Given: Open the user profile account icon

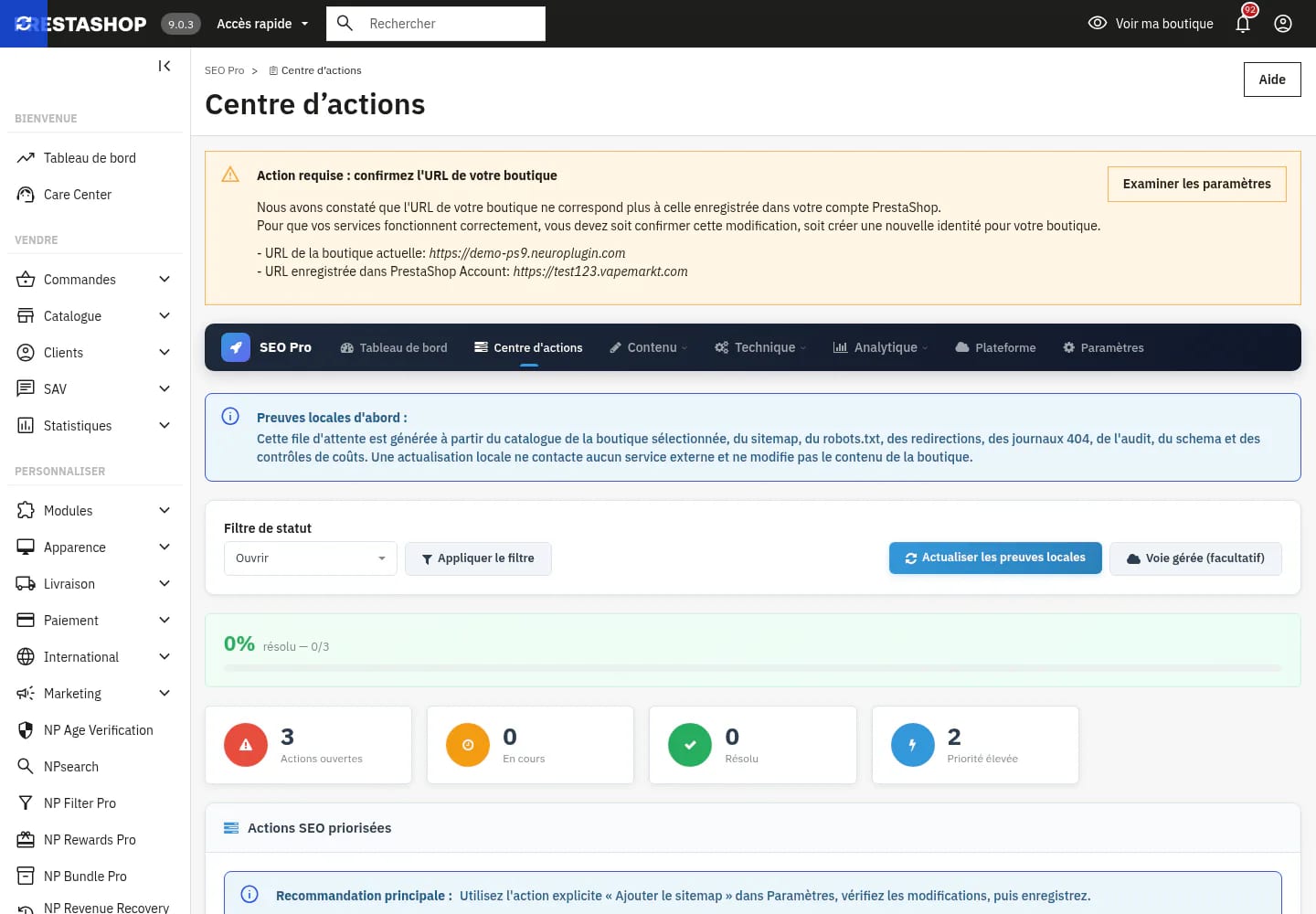Looking at the screenshot, I should pos(1283,24).
